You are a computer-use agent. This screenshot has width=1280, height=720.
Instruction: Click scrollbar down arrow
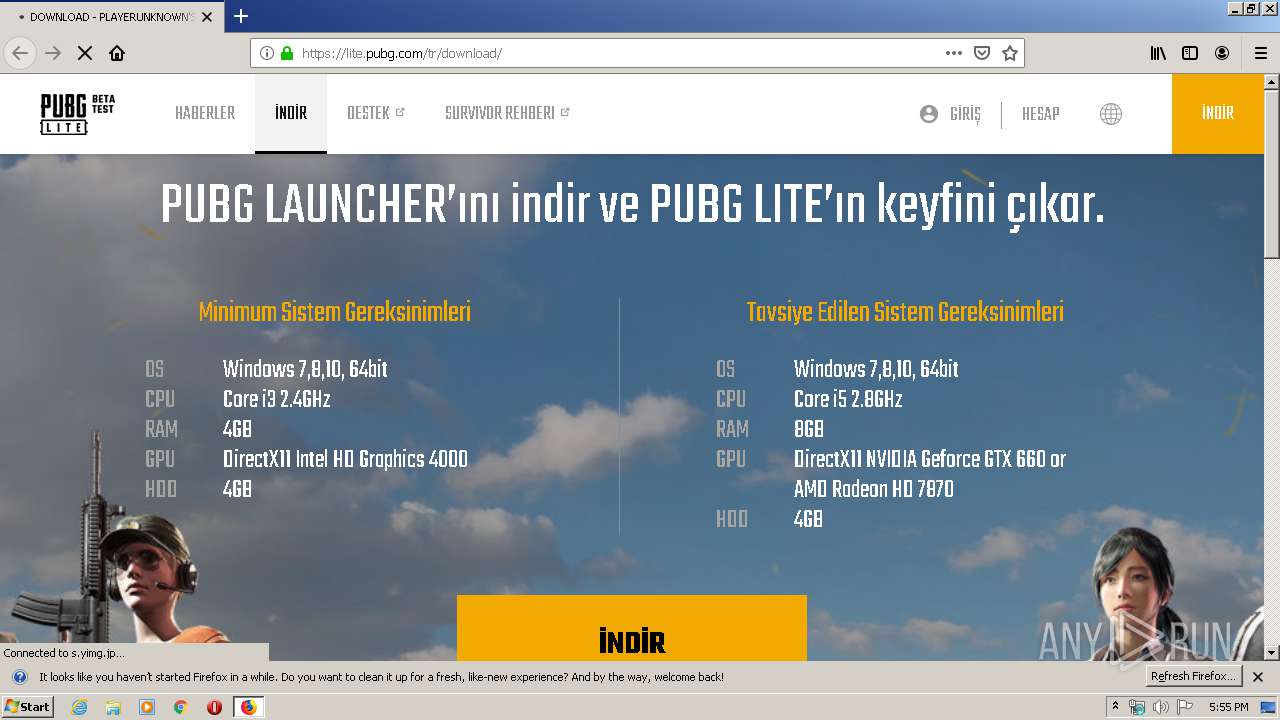(1272, 653)
